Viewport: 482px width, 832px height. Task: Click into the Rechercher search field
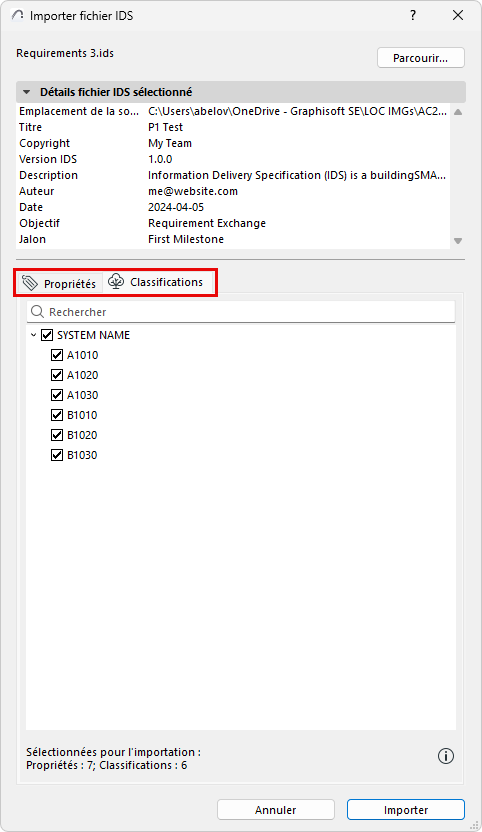tap(241, 311)
